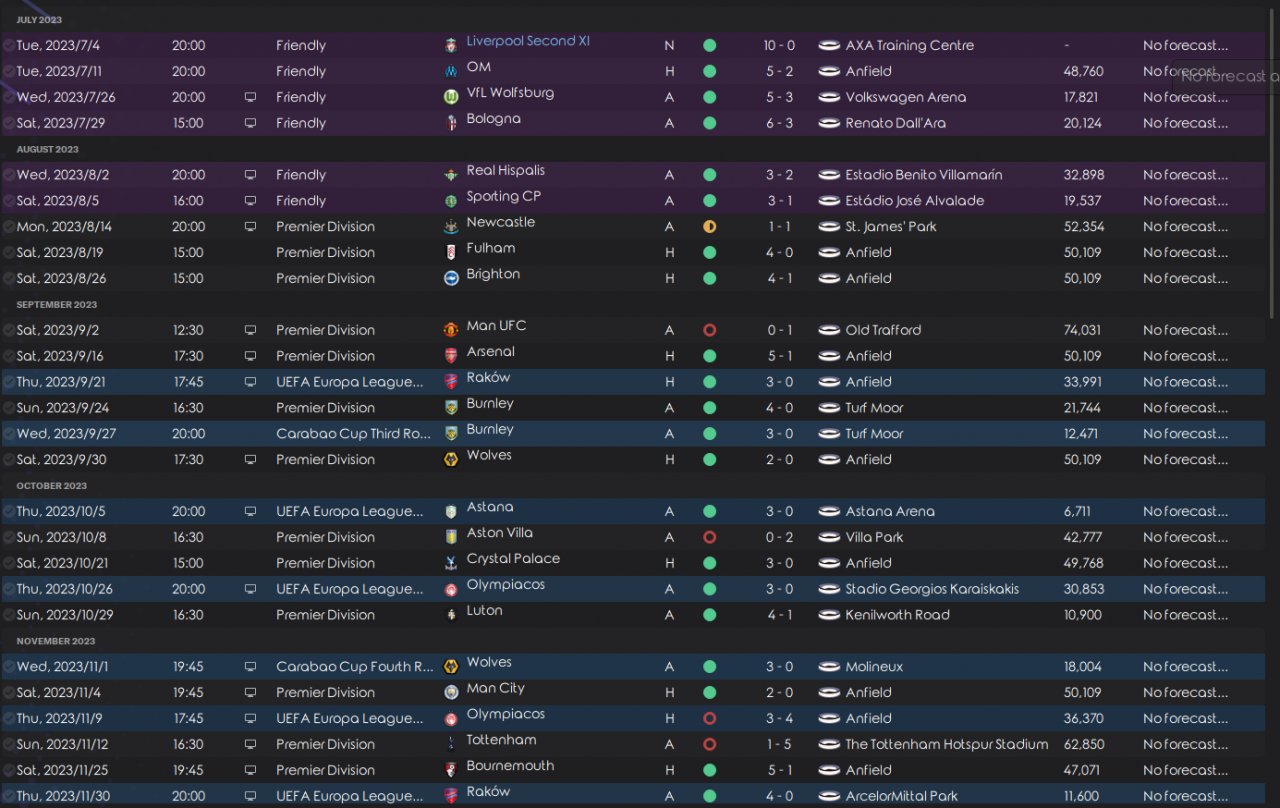1280x808 pixels.
Task: Open the Estadio Benito Villamarín stadium link
Action: coord(923,175)
